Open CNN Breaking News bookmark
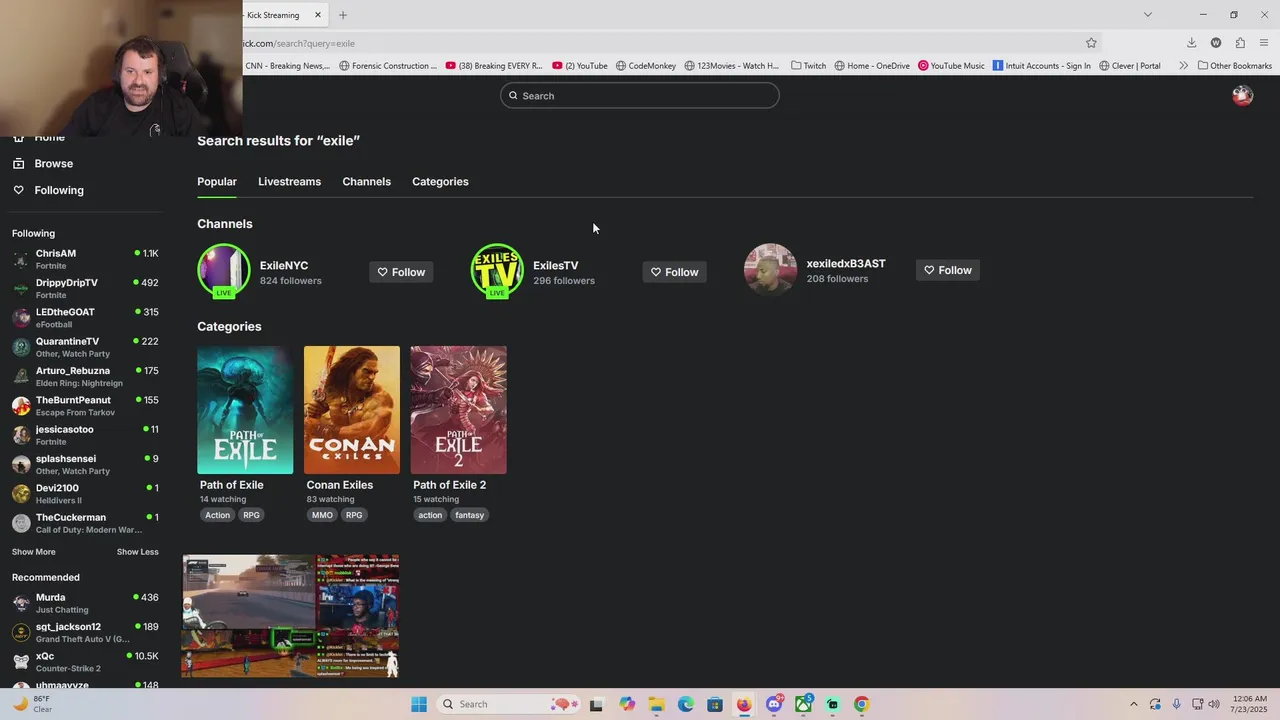Viewport: 1280px width, 720px height. [x=287, y=66]
